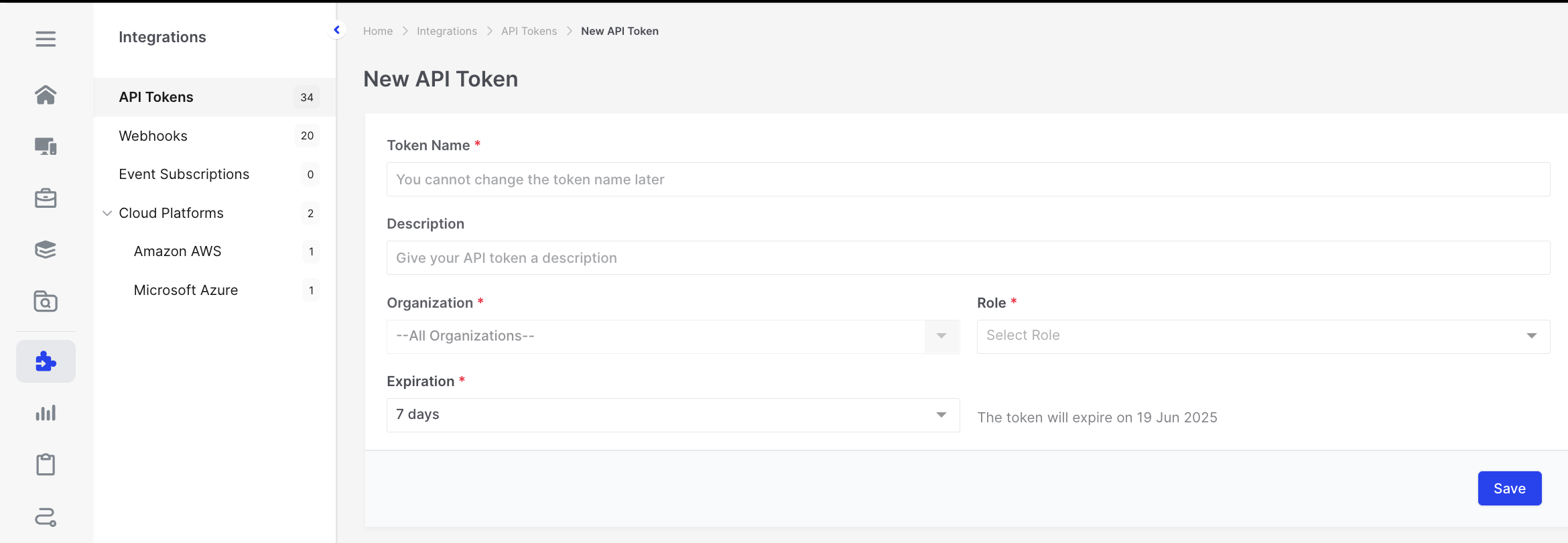
Task: Go to API Tokens breadcrumb link
Action: pyautogui.click(x=529, y=32)
